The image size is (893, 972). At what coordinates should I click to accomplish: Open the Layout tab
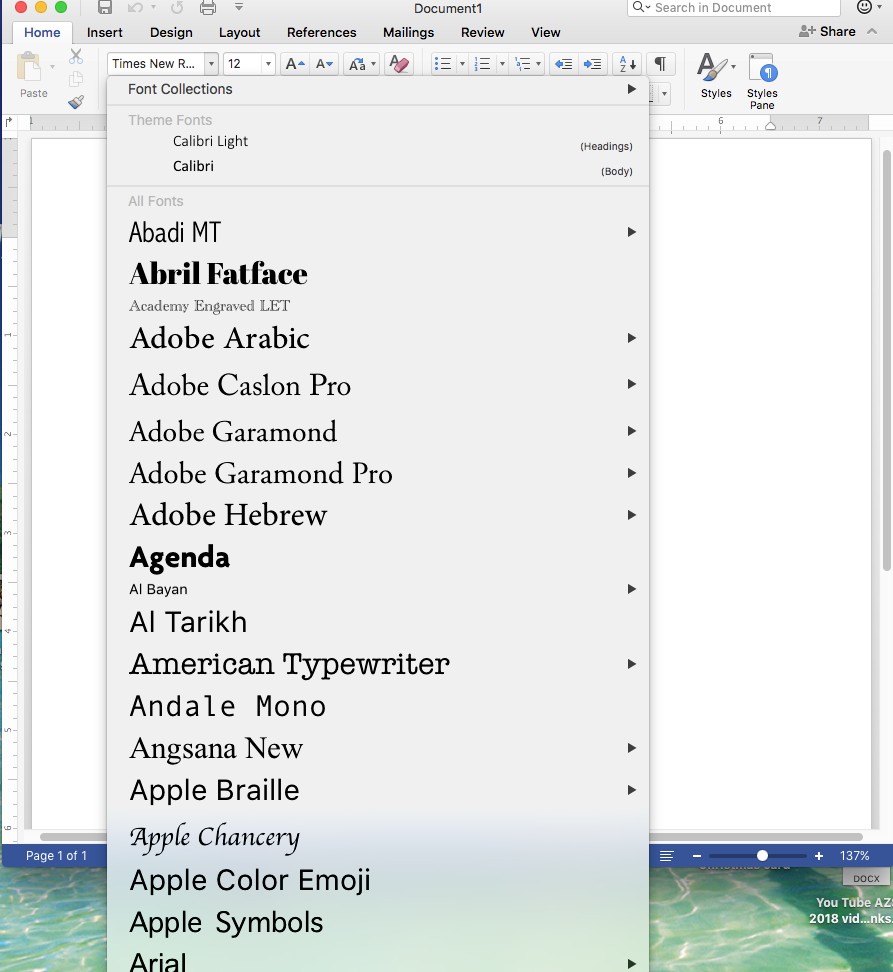tap(239, 32)
